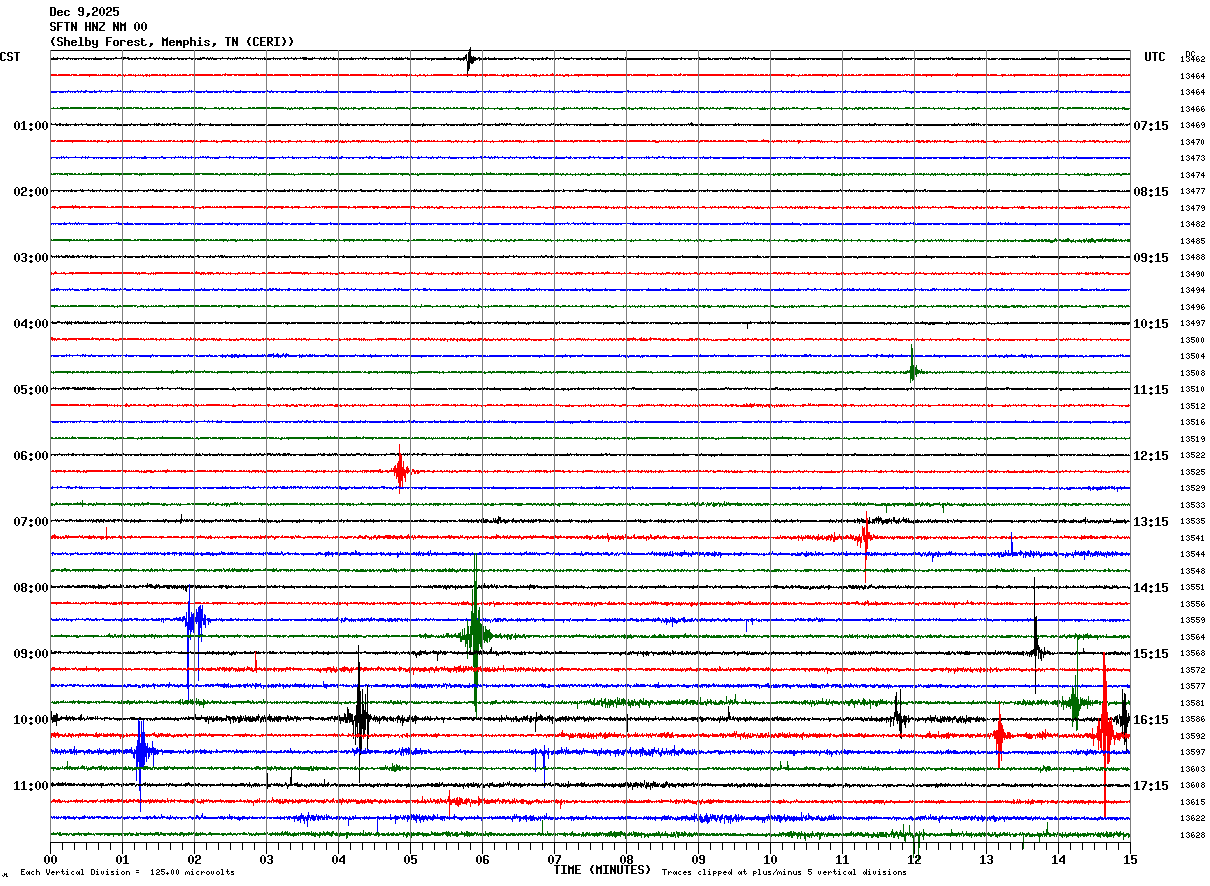Screen dimensions: 1210x886
Task: Click the large green event burst near minute 06
Action: click(476, 634)
